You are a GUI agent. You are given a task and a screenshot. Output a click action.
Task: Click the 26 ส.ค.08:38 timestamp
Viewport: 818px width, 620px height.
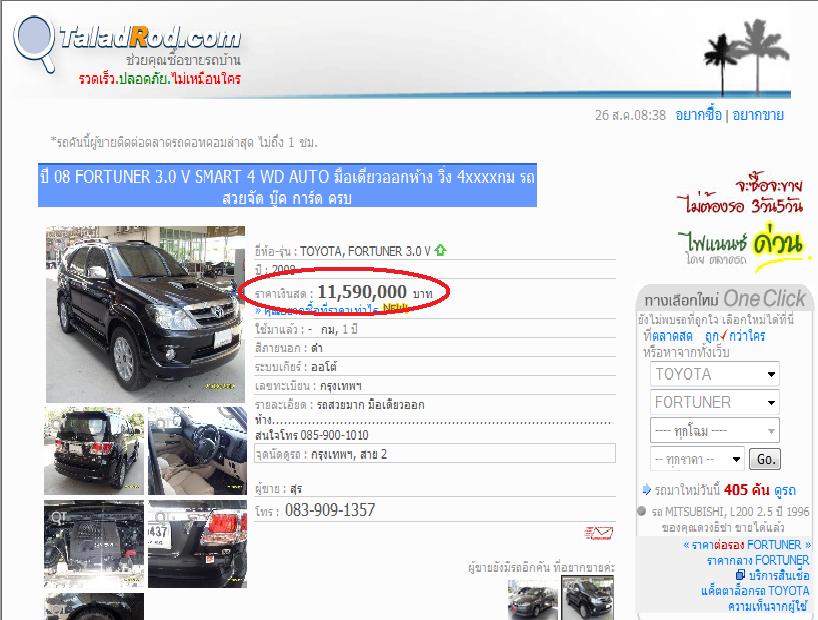[630, 115]
